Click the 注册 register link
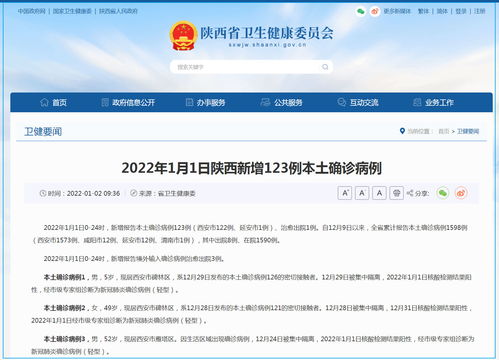 480,11
